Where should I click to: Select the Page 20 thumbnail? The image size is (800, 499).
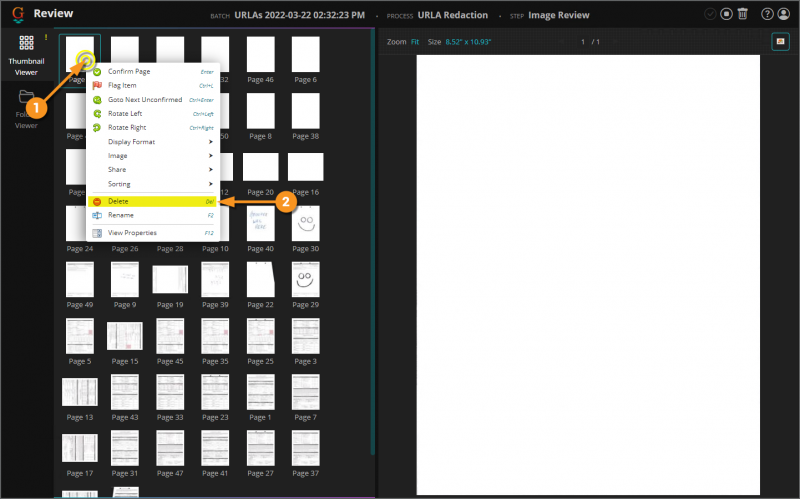pyautogui.click(x=260, y=167)
